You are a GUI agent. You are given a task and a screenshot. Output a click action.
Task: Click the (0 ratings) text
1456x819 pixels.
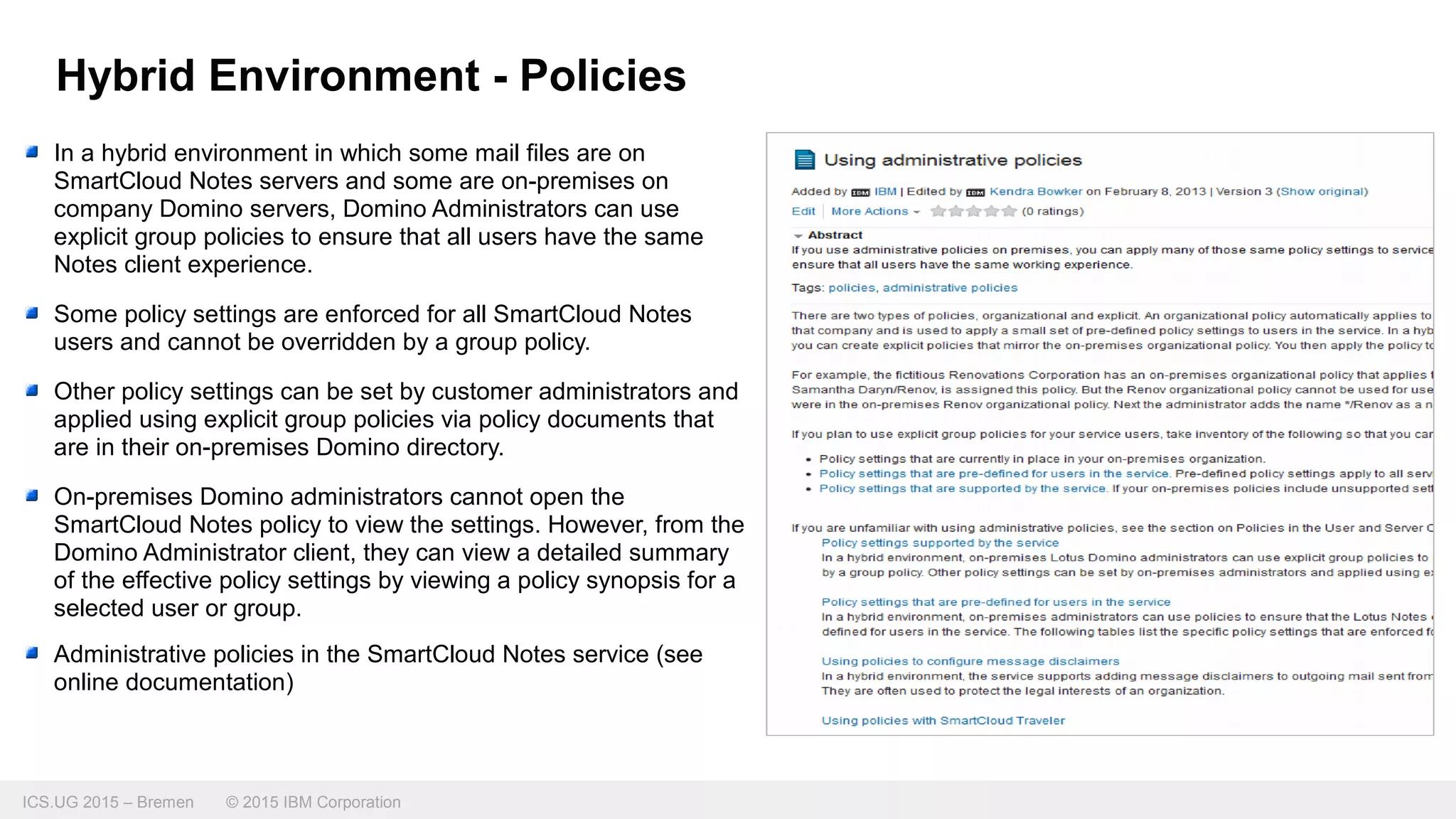1053,211
